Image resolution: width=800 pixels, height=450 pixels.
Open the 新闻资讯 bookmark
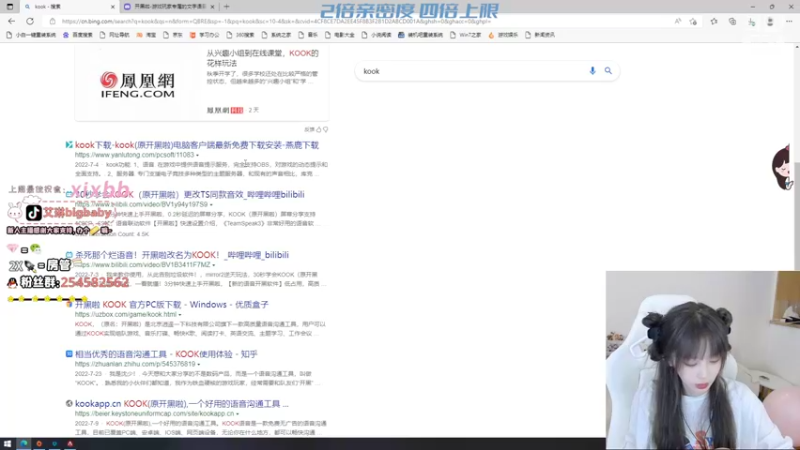tap(540, 35)
